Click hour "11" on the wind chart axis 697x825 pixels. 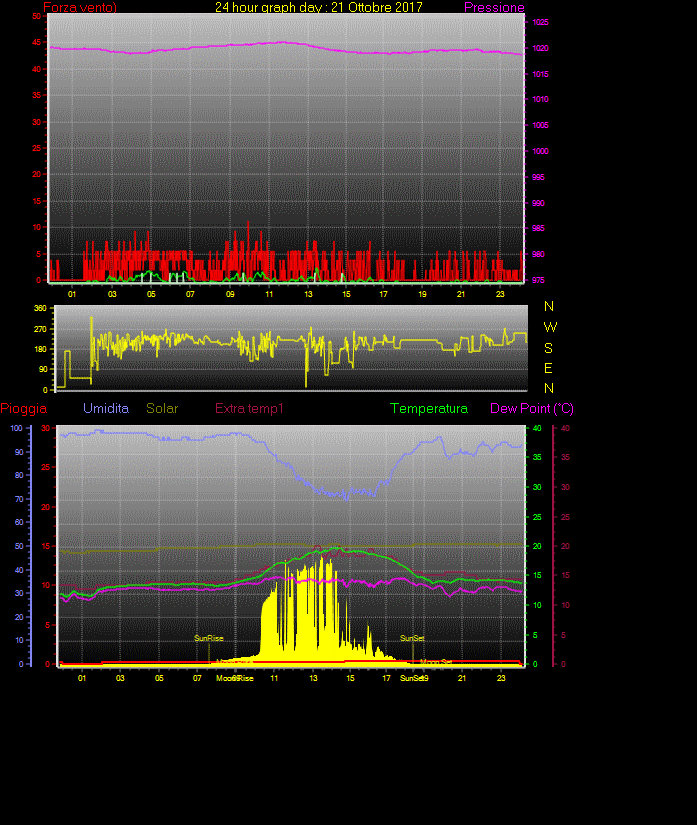pyautogui.click(x=269, y=294)
